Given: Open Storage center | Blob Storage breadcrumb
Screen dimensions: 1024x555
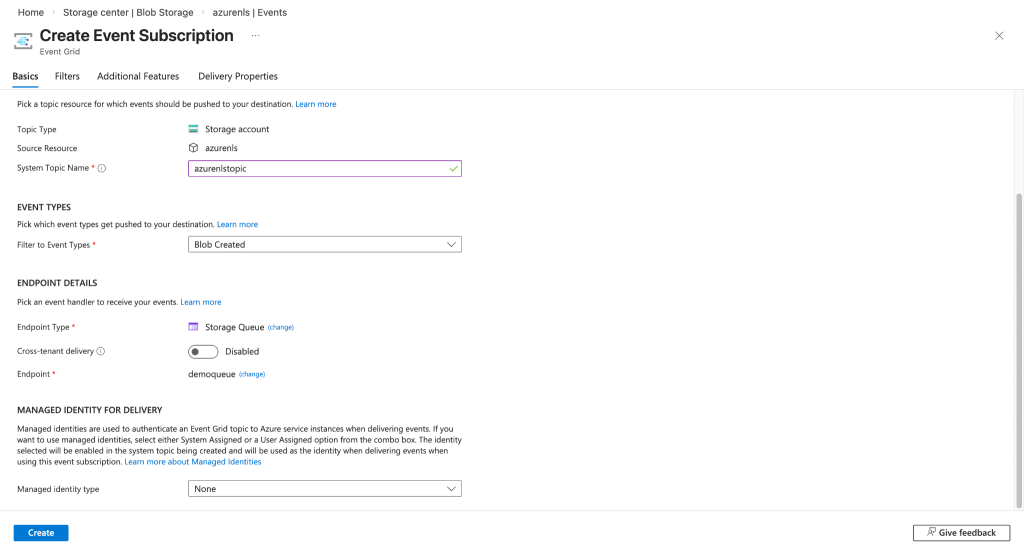Looking at the screenshot, I should click(x=128, y=12).
